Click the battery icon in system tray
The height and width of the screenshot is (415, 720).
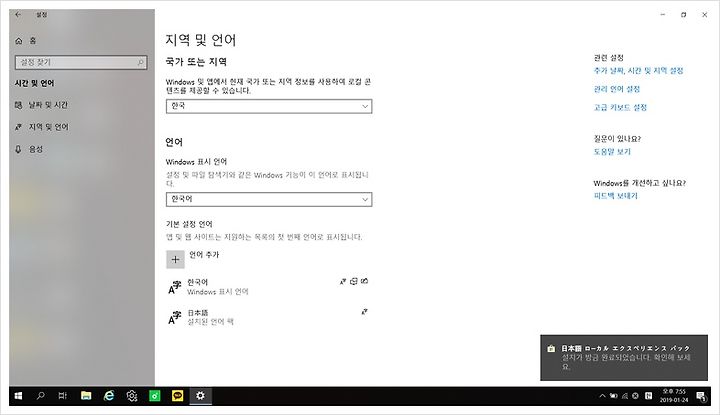point(613,396)
